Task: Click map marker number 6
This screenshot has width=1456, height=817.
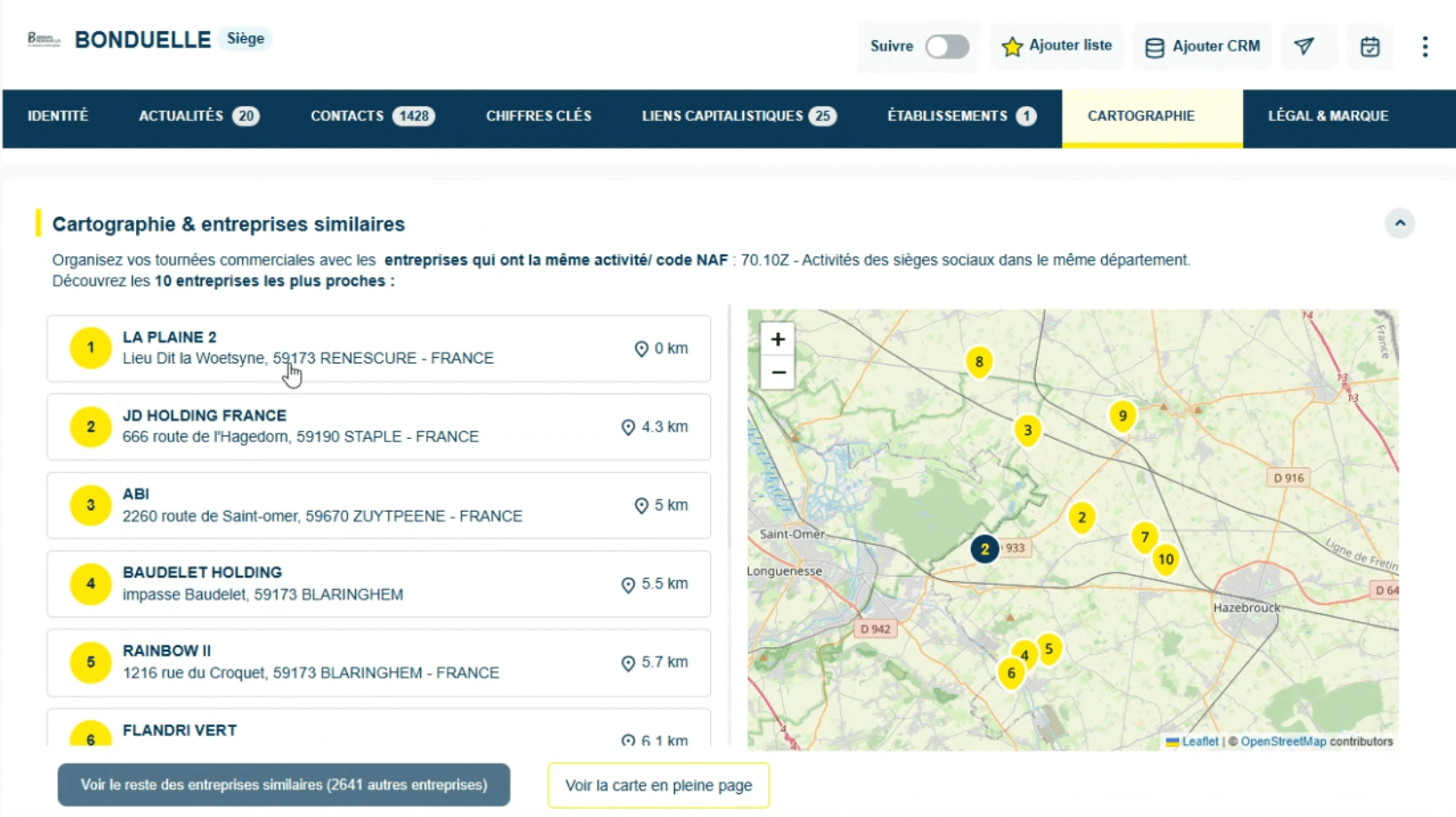Action: [x=1011, y=673]
